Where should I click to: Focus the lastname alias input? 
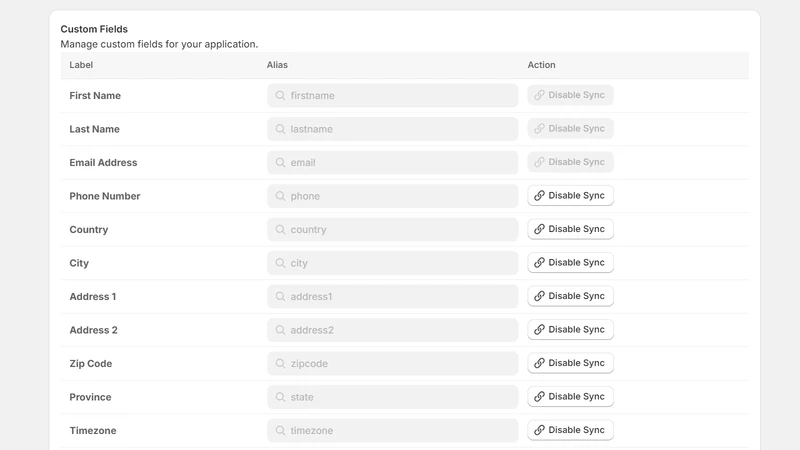(392, 129)
